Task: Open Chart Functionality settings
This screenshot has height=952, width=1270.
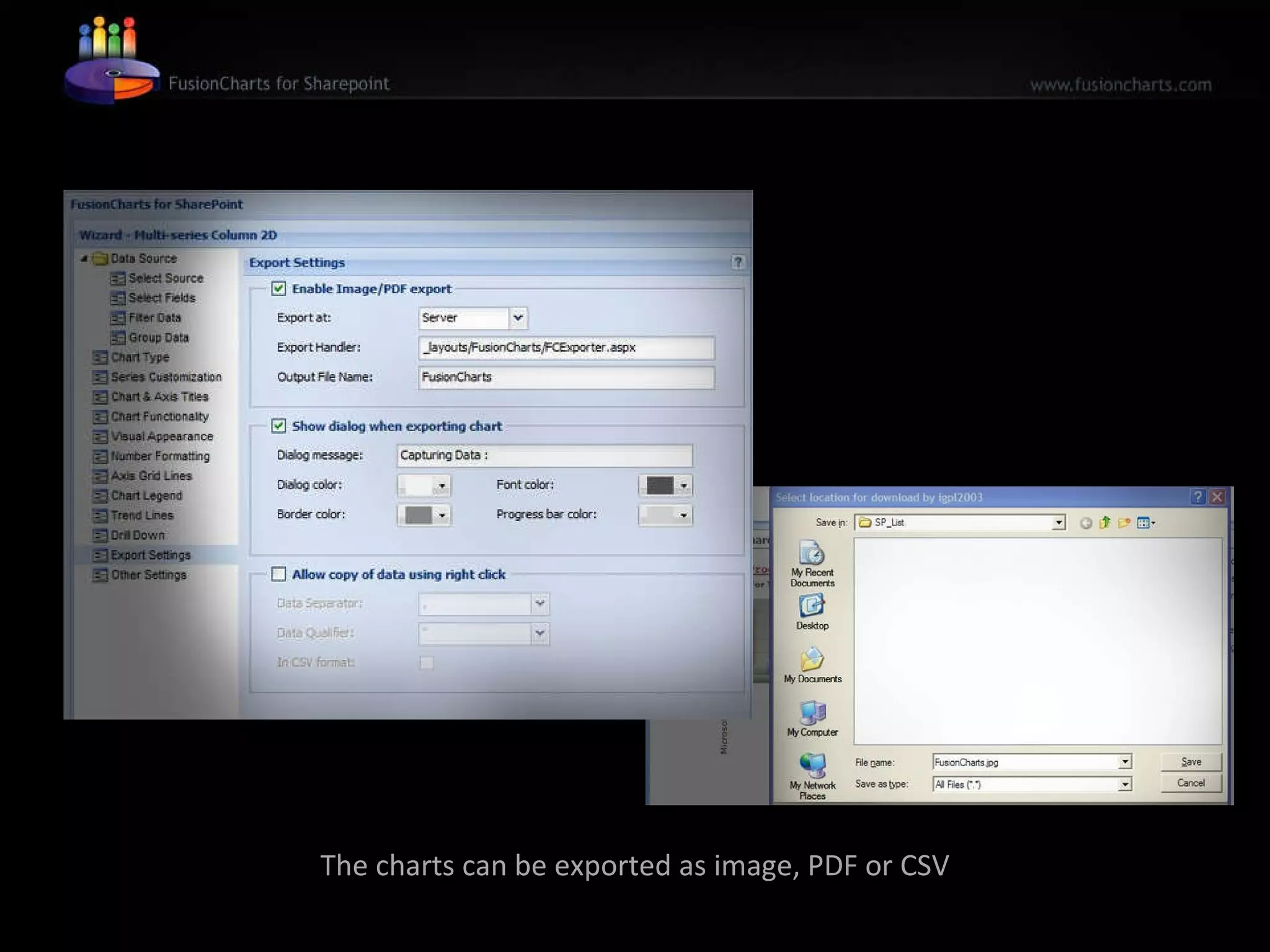Action: coord(159,416)
